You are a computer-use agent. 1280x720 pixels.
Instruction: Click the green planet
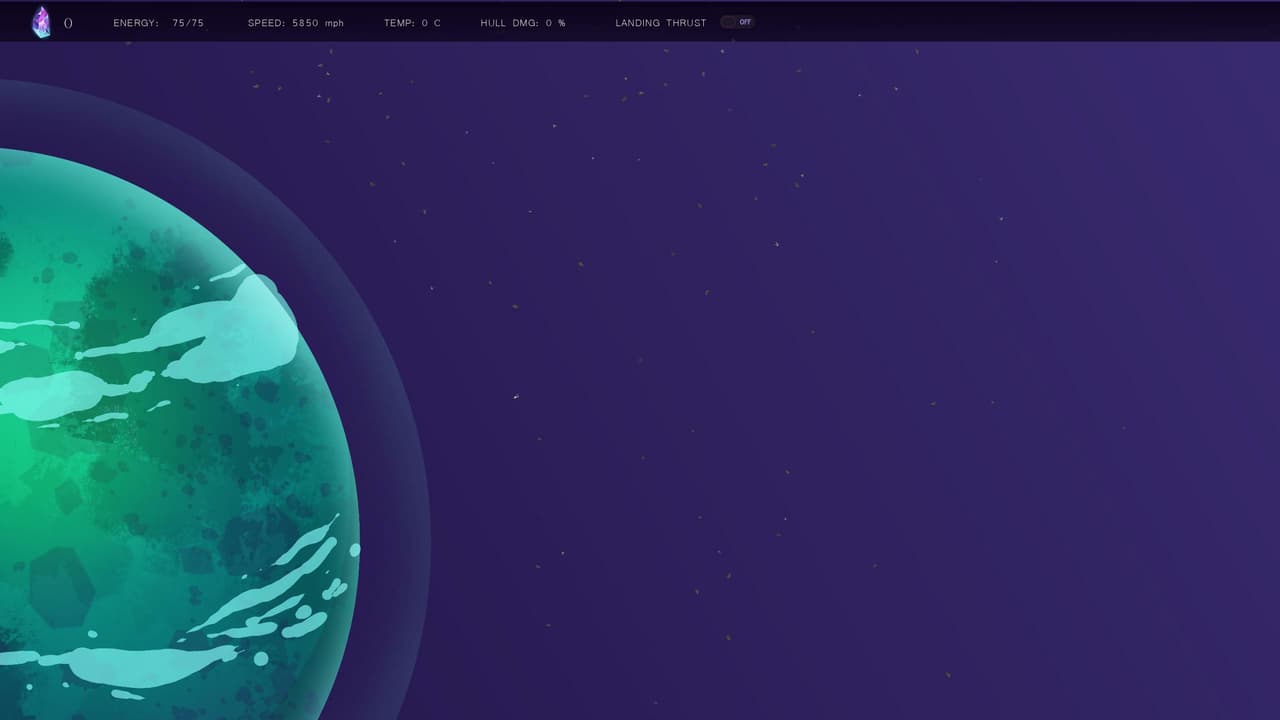point(180,434)
